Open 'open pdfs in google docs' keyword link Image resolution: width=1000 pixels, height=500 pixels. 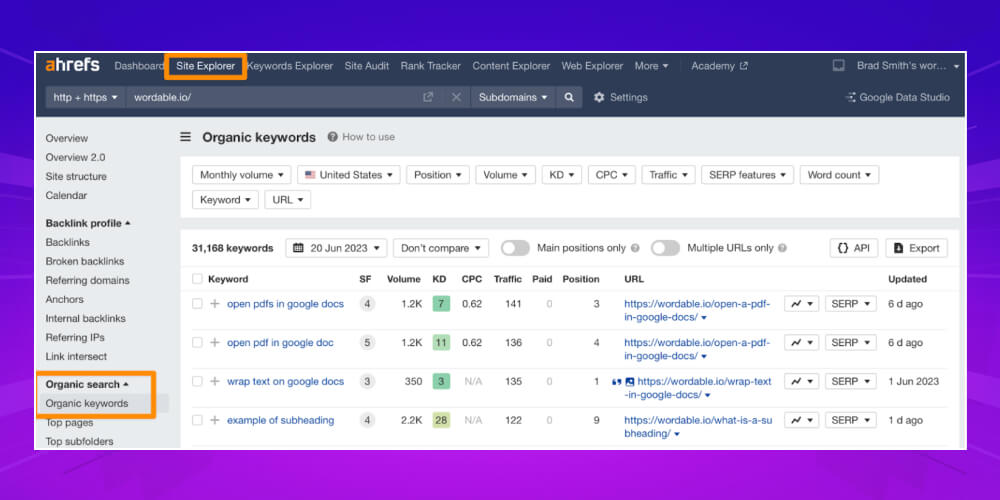[x=285, y=304]
